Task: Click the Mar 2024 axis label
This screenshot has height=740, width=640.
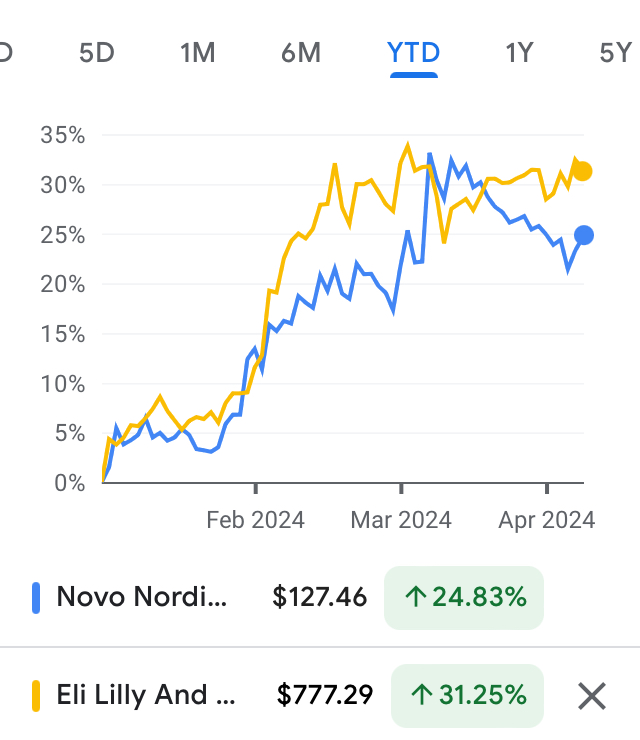Action: point(401,520)
